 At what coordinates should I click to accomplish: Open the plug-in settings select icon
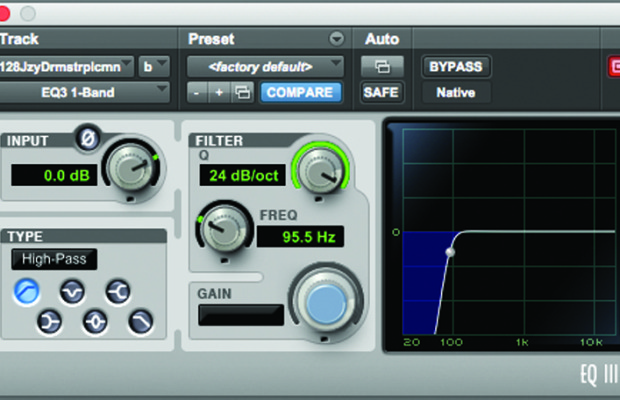point(243,93)
